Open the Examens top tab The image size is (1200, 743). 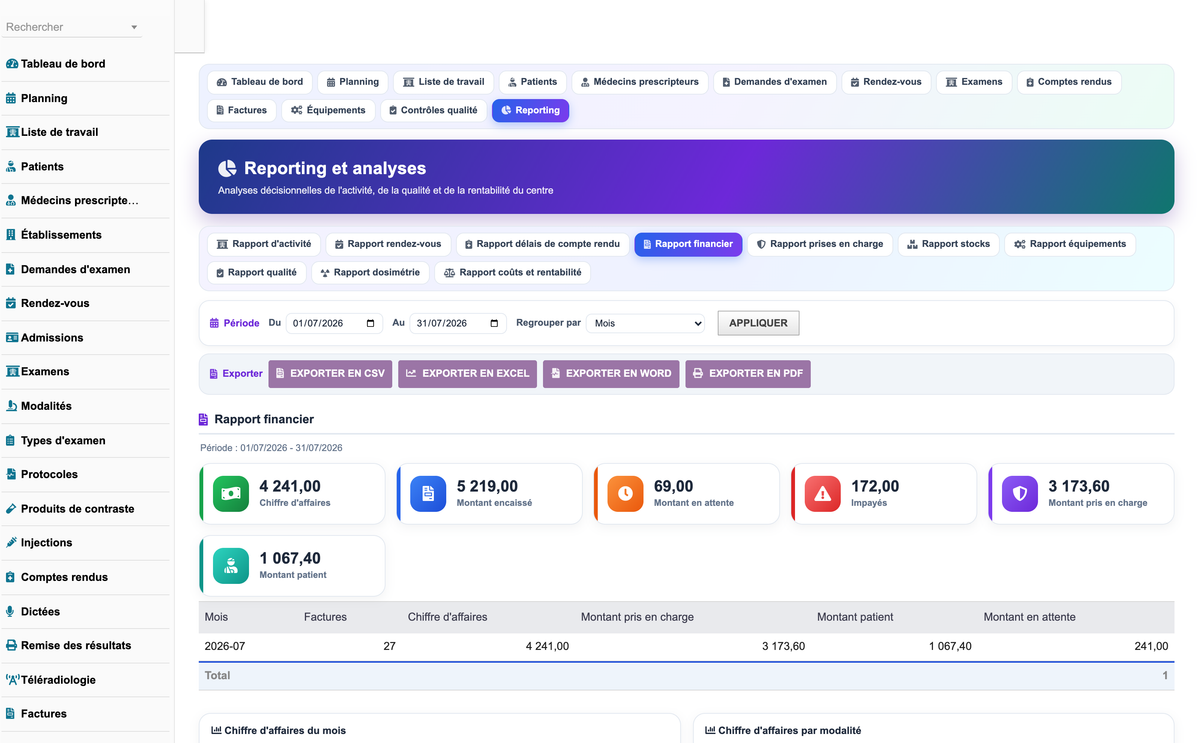click(974, 82)
